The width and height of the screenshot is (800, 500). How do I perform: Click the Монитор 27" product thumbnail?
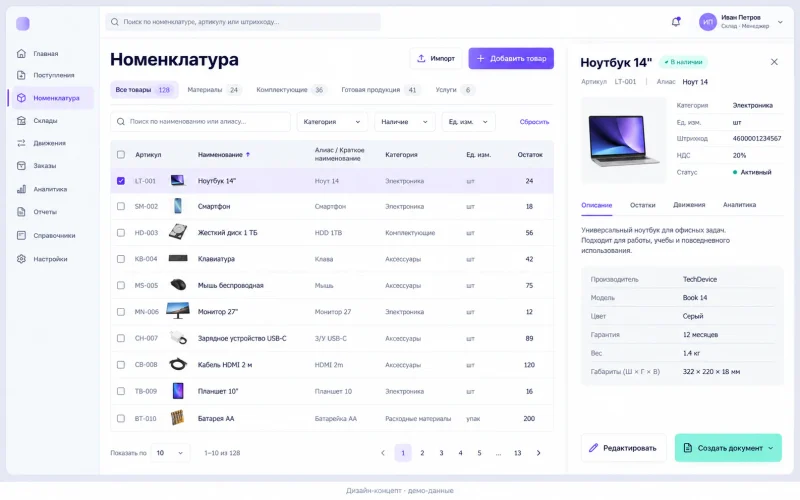[x=178, y=311]
